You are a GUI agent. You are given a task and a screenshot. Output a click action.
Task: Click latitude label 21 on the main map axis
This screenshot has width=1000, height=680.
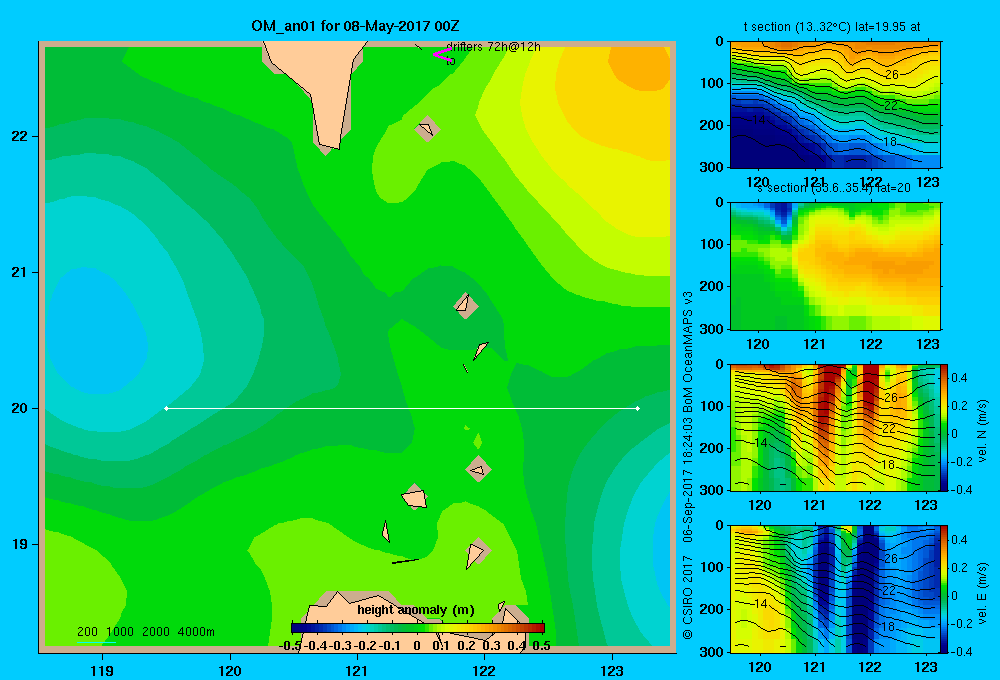[x=20, y=272]
